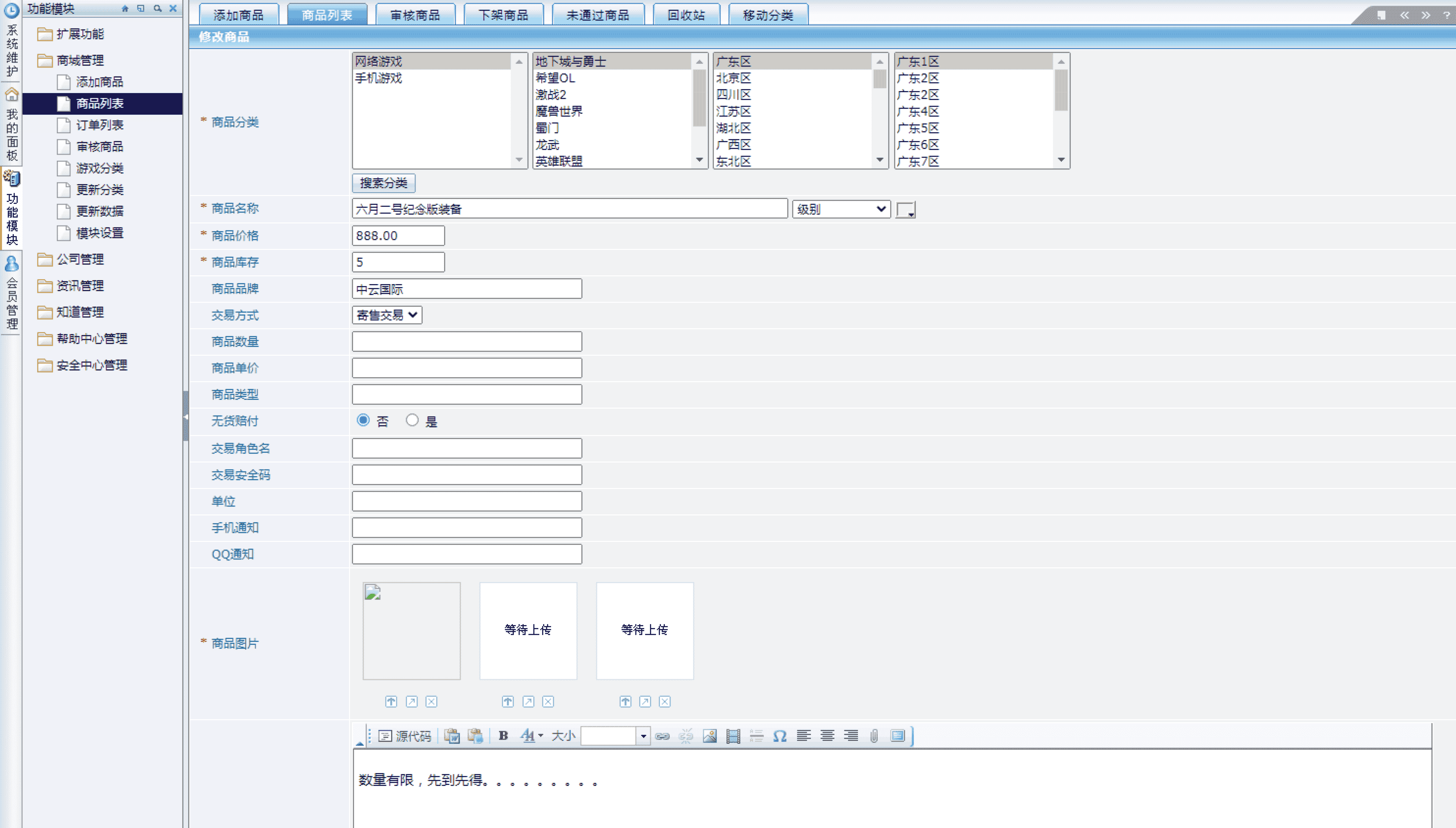Image resolution: width=1456 pixels, height=828 pixels.
Task: Toggle bold formatting in editor
Action: click(503, 736)
